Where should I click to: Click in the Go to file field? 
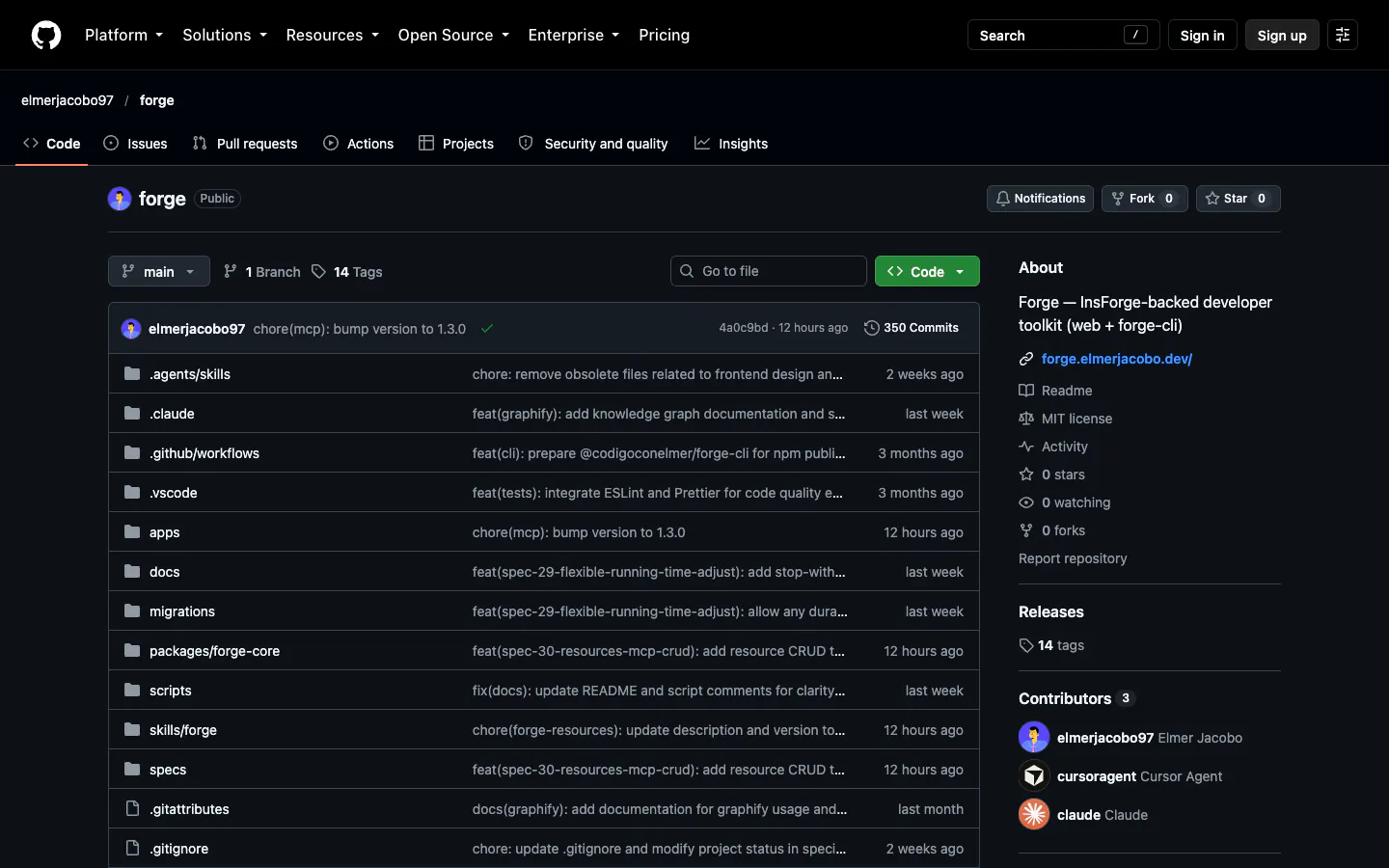coord(769,271)
